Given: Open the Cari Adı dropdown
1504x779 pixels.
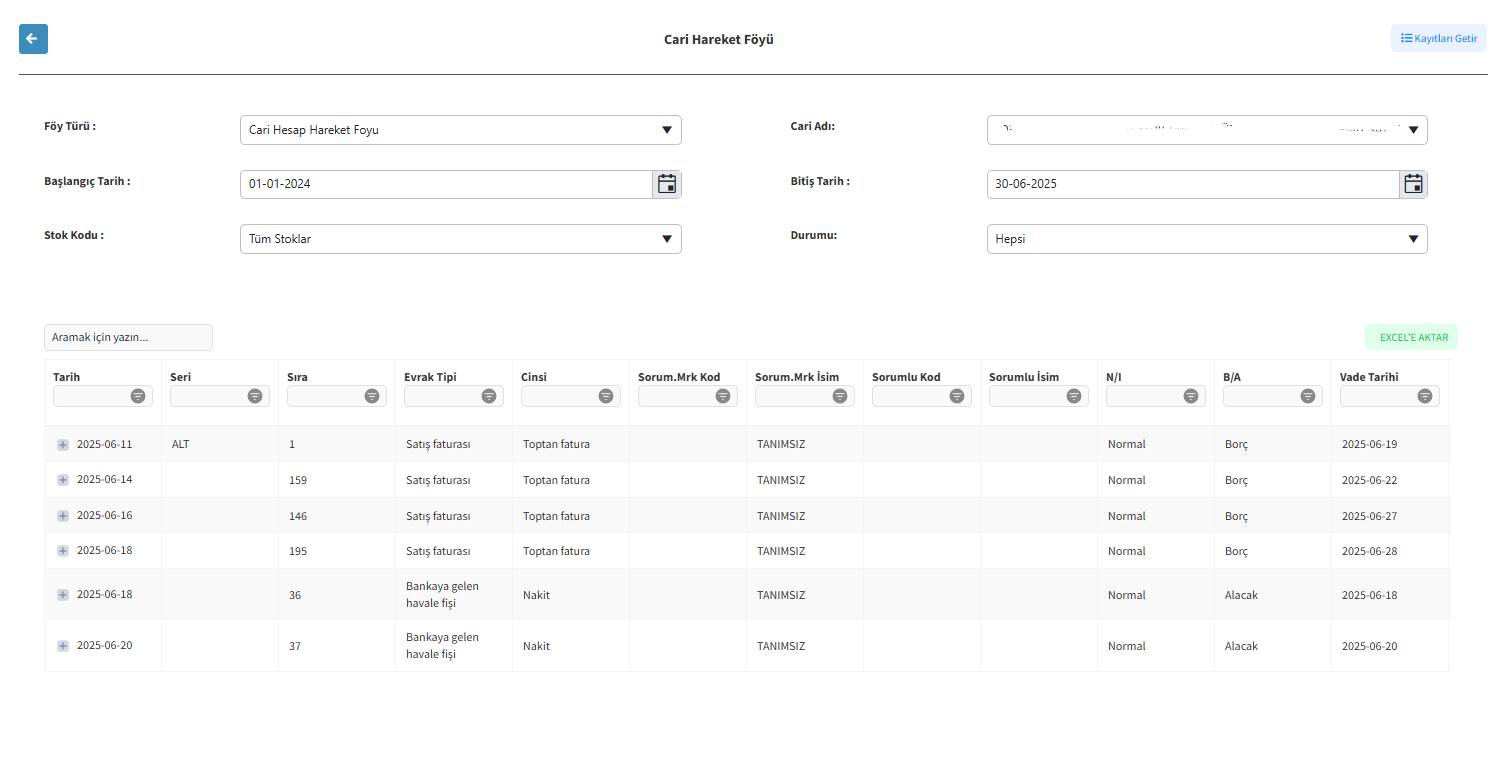Looking at the screenshot, I should [x=1207, y=130].
